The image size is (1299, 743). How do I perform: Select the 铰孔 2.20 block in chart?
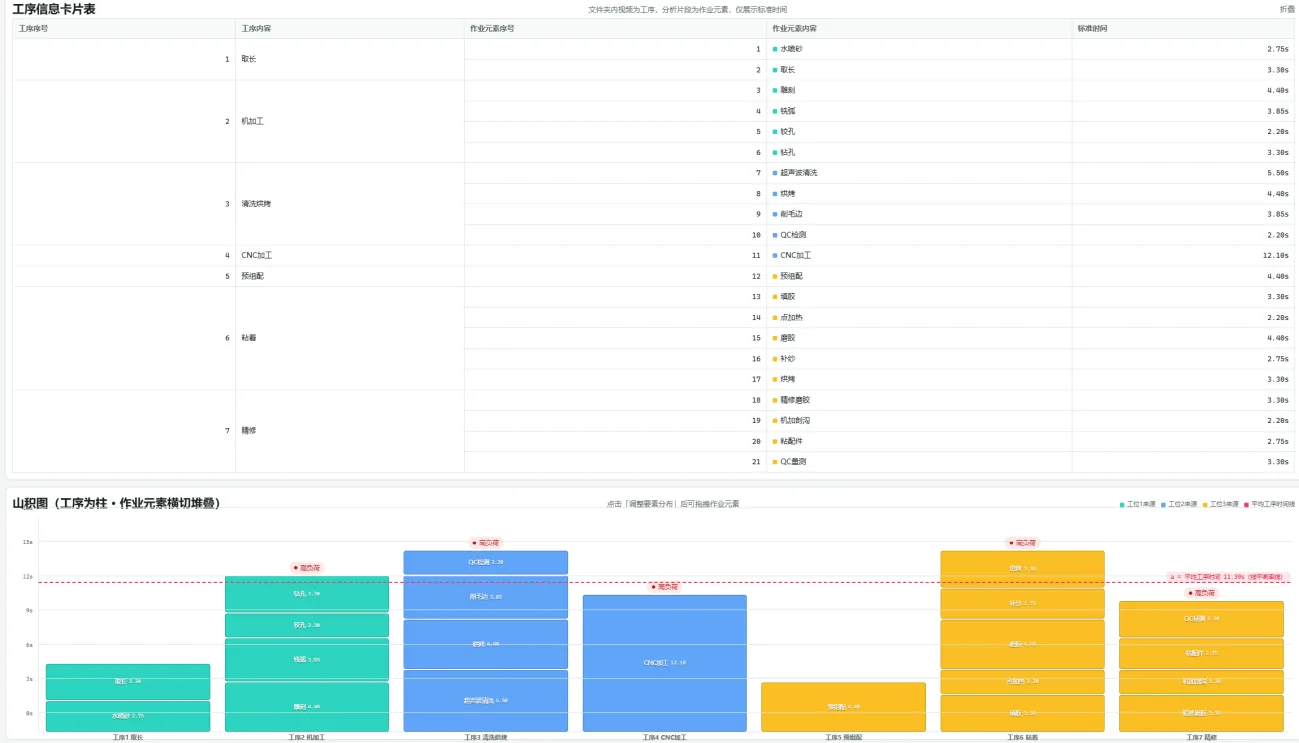pyautogui.click(x=307, y=625)
